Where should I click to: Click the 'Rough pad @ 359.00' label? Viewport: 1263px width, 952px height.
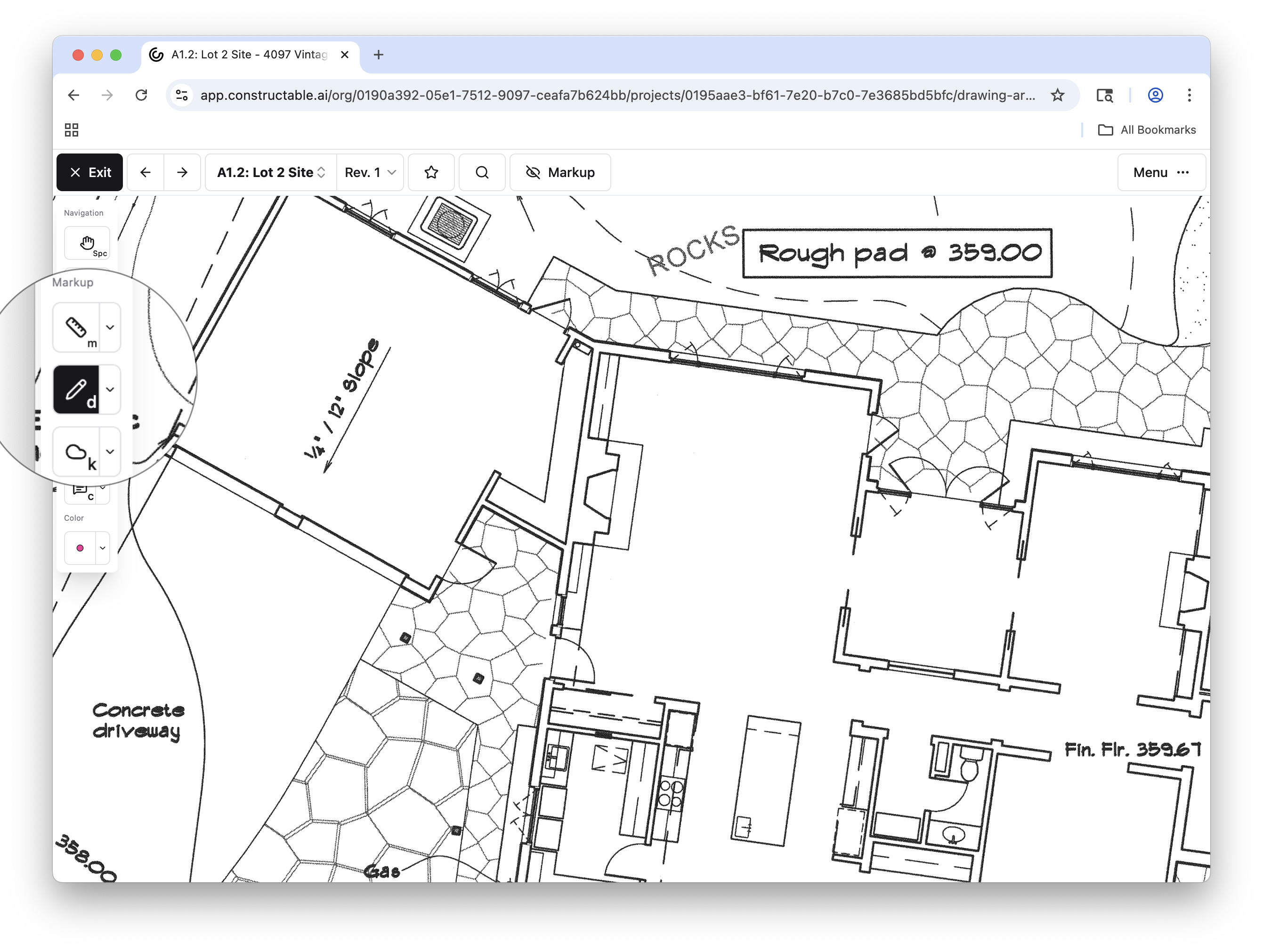click(x=897, y=253)
